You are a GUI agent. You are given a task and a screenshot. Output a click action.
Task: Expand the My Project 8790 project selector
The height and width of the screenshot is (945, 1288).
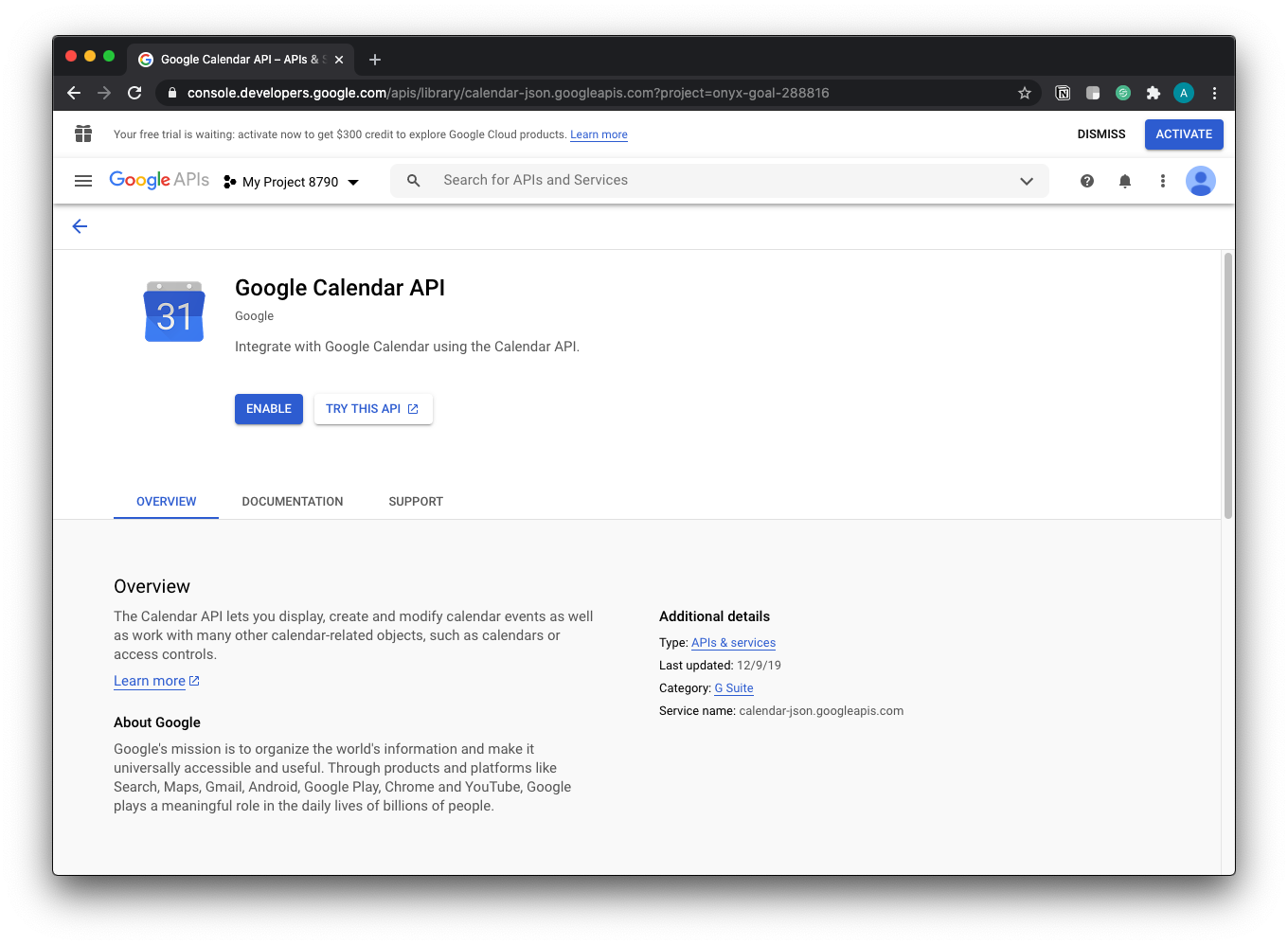coord(292,182)
